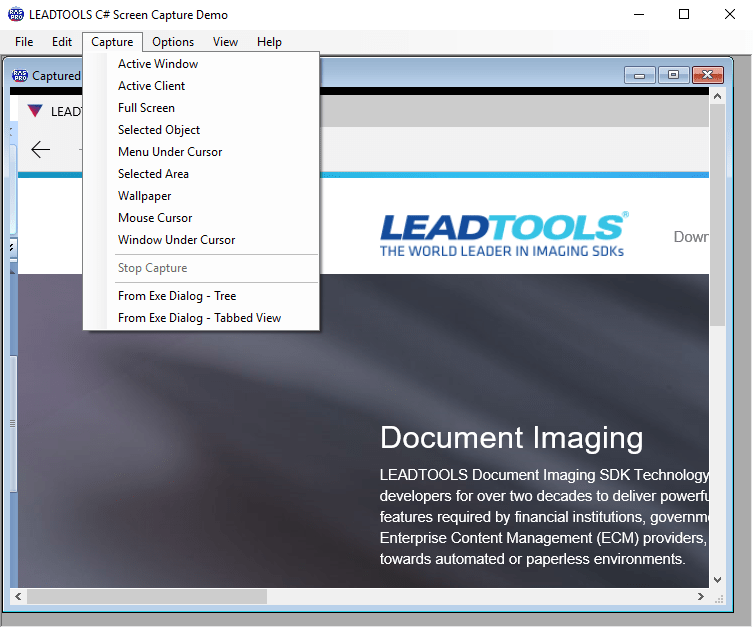Click the horizontal scrollbar right arrow
Screen dimensions: 753x628
[x=701, y=597]
